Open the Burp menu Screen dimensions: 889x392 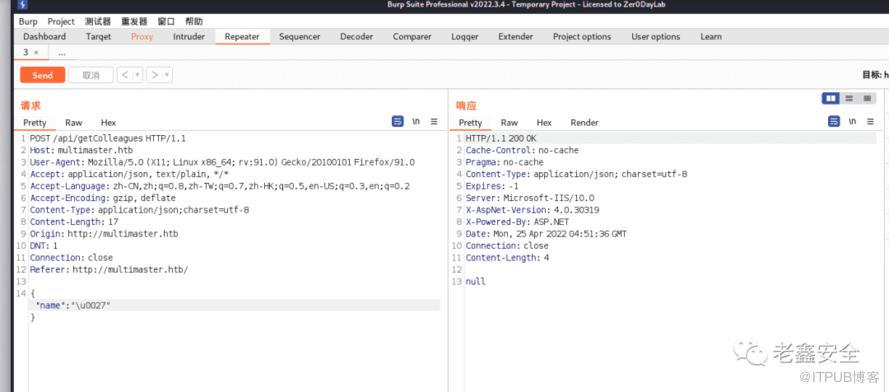(x=28, y=22)
